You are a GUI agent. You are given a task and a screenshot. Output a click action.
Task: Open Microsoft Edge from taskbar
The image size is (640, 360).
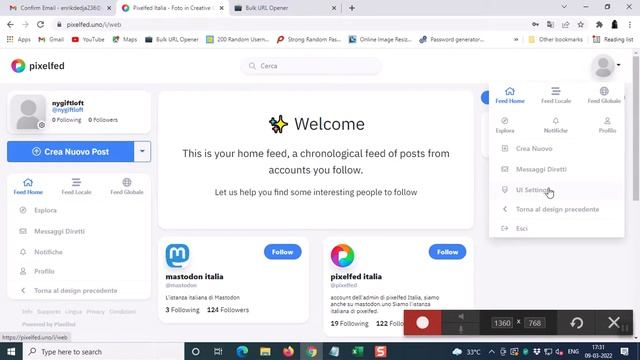pyautogui.click(x=242, y=351)
